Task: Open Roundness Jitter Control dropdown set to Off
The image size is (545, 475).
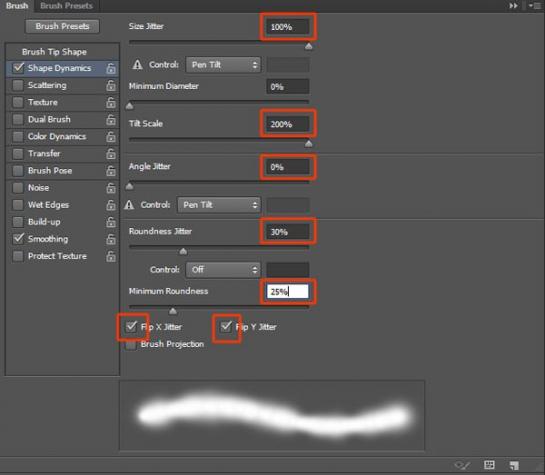Action: (223, 270)
